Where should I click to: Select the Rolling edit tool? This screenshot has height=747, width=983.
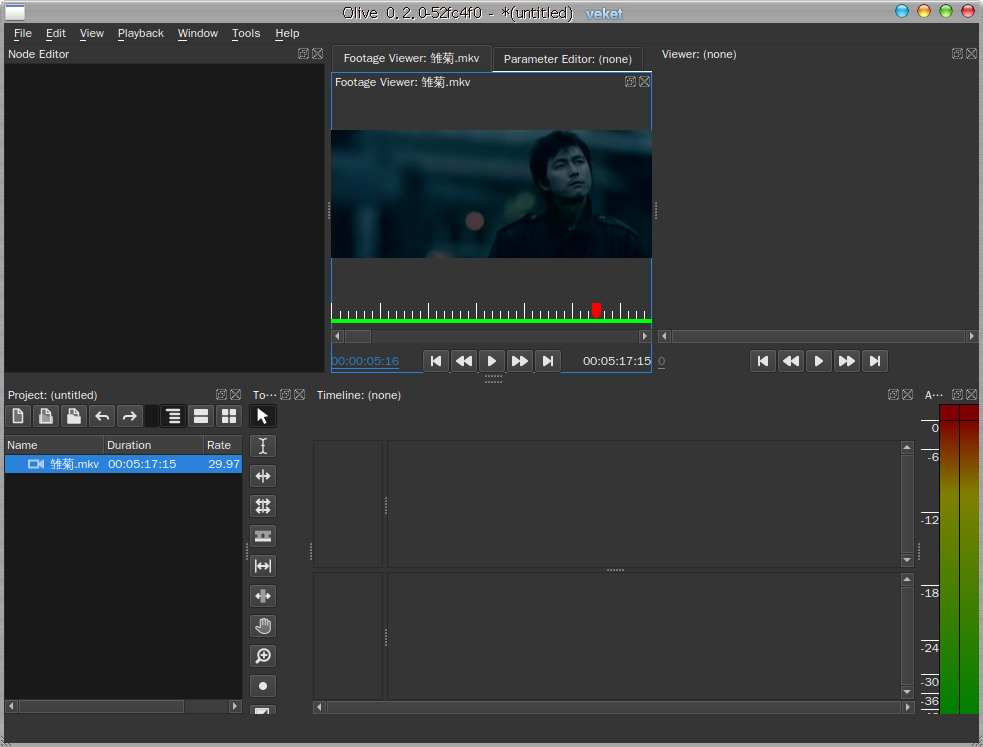(263, 506)
